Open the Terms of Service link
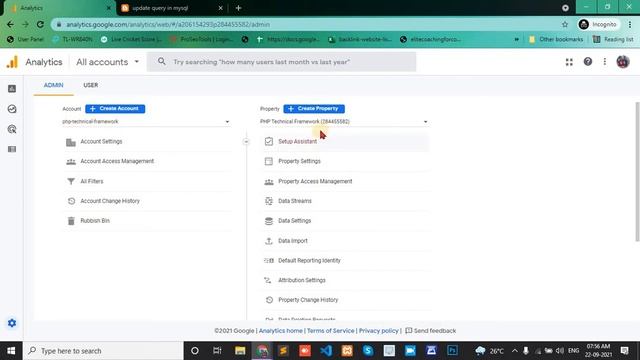Screen dimensions: 640x360 click(x=331, y=331)
